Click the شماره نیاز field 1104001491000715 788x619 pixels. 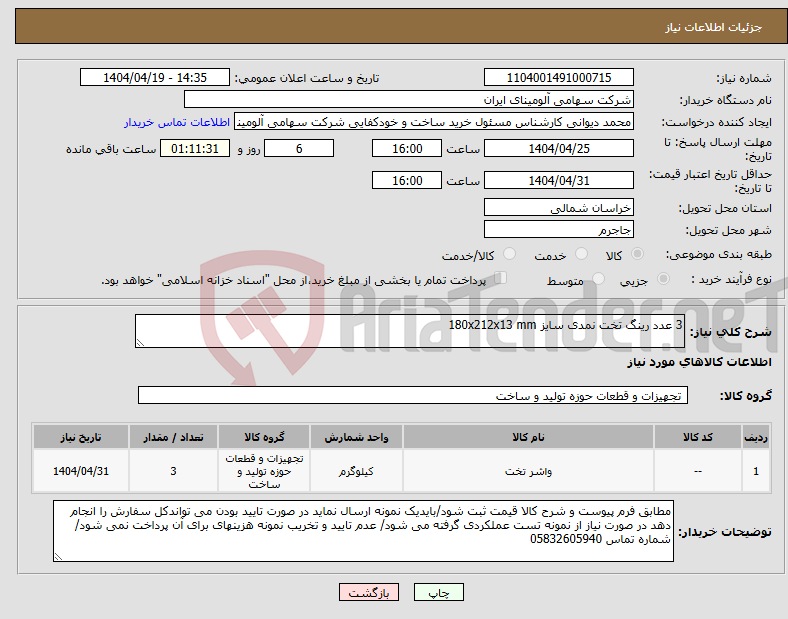coord(558,77)
